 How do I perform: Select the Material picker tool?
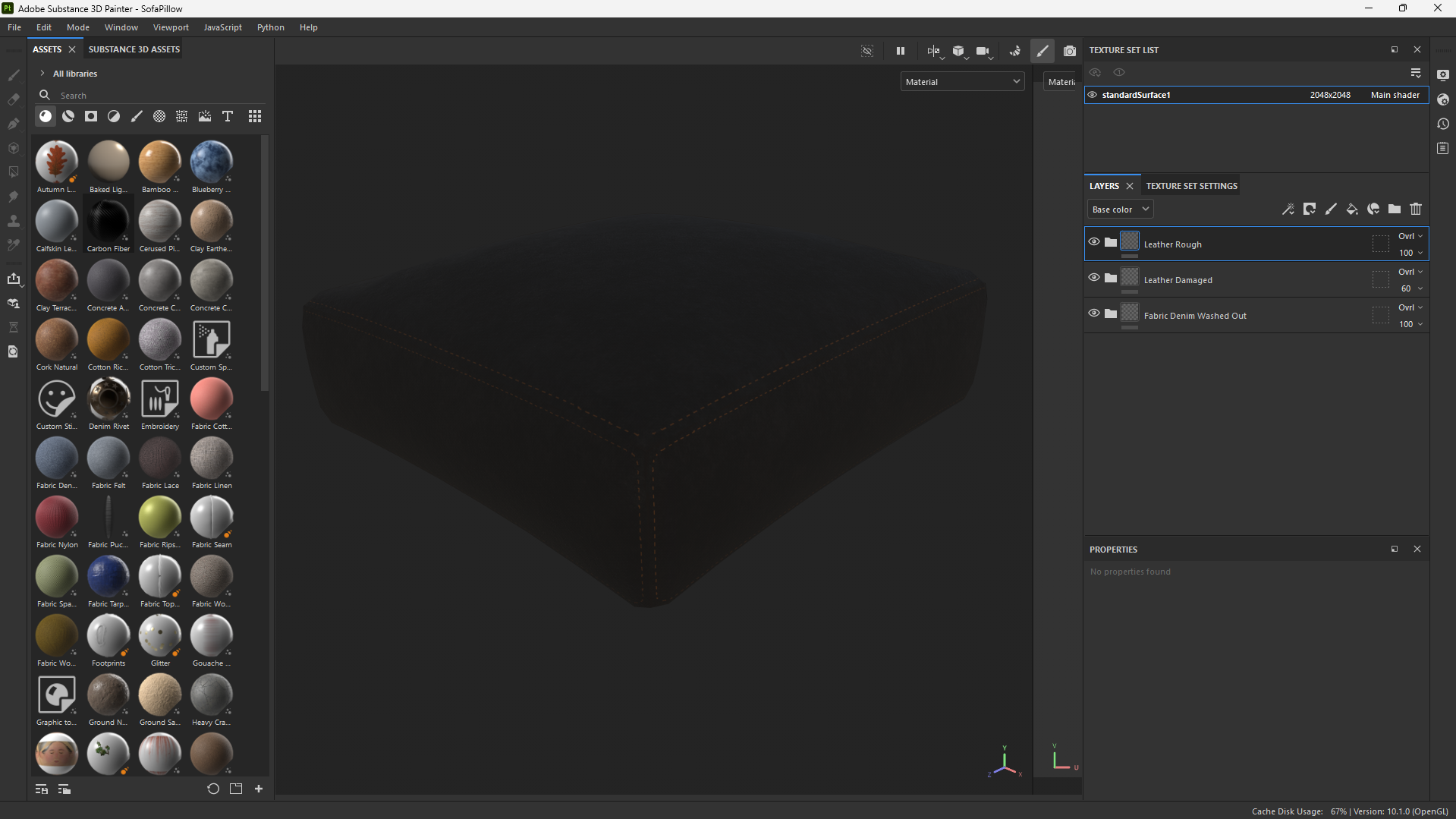(13, 245)
